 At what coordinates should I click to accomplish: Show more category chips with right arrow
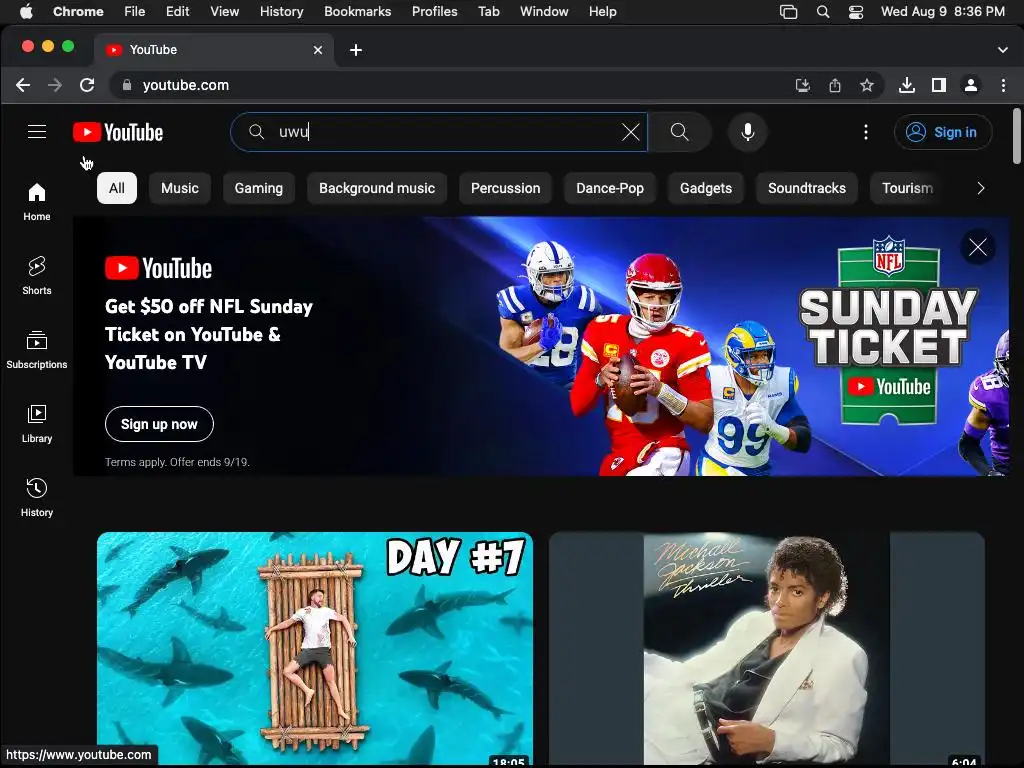[x=980, y=188]
